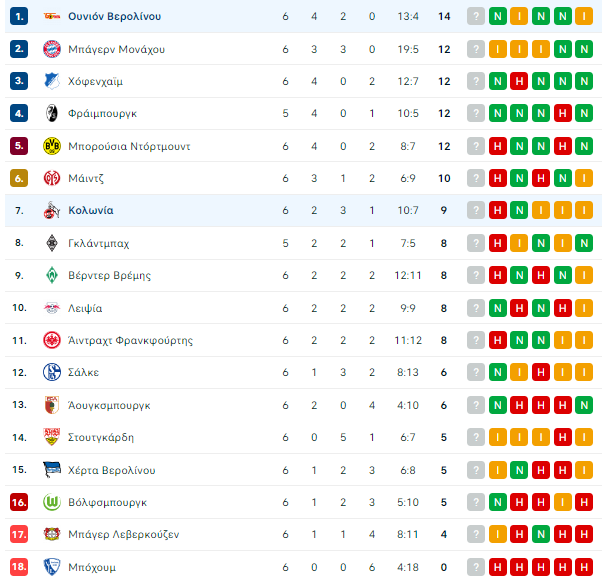Click the Wolfsburg W logo
The width and height of the screenshot is (606, 587).
pyautogui.click(x=52, y=502)
